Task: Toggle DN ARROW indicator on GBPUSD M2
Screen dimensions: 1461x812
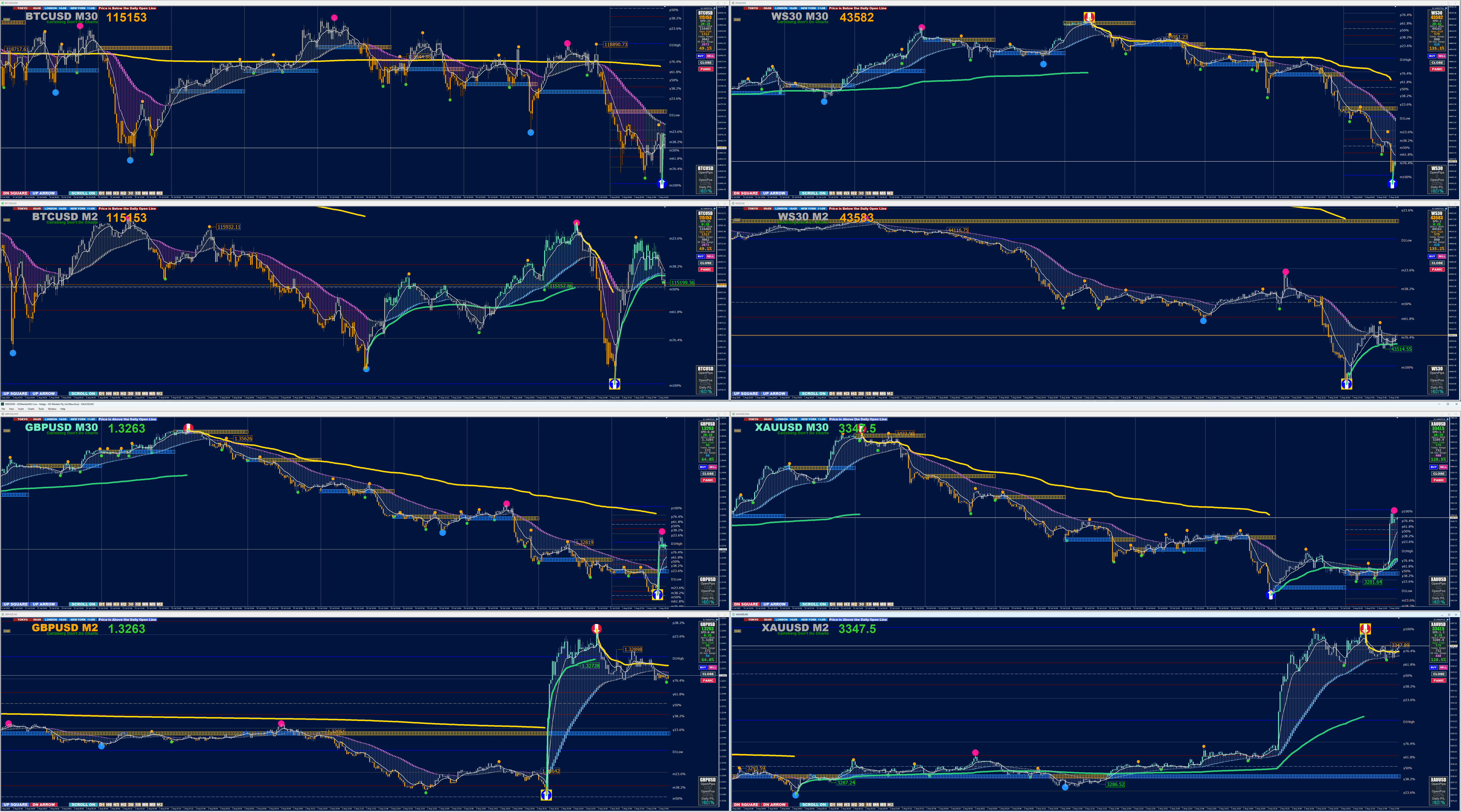Action: [44, 805]
